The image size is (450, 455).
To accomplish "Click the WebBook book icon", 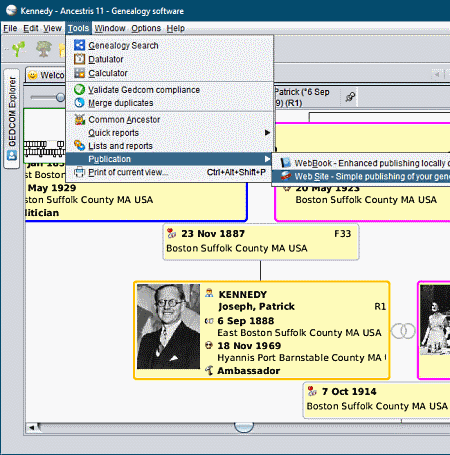I will point(286,163).
